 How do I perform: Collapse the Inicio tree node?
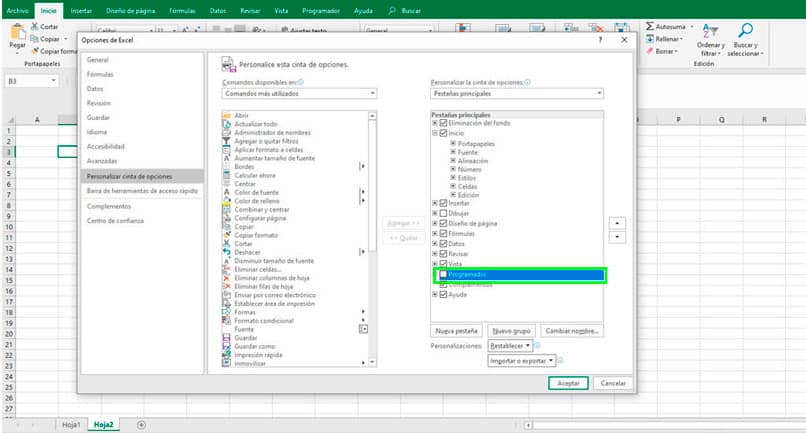pos(435,133)
